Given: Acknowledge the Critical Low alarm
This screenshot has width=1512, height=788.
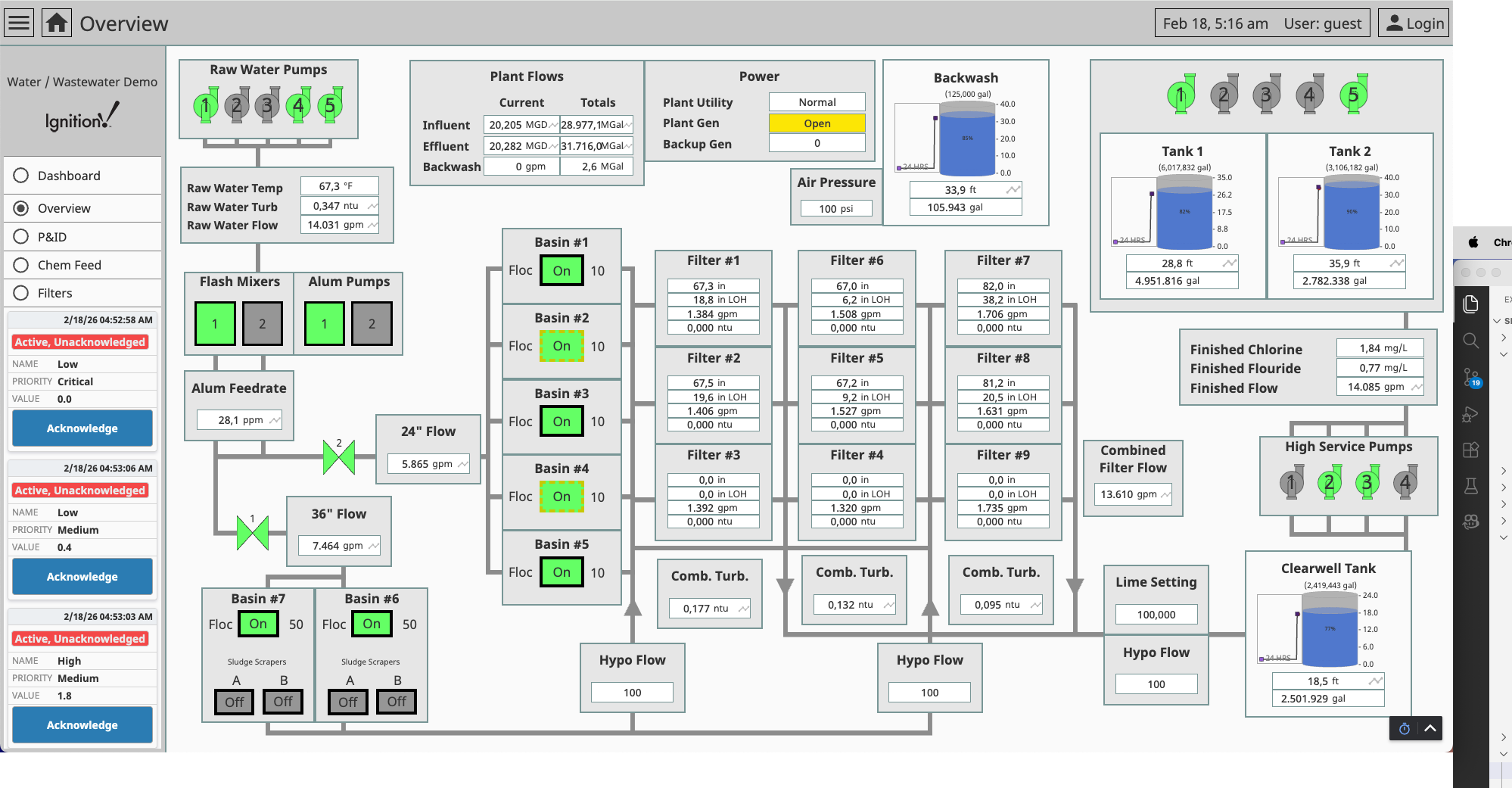Looking at the screenshot, I should pyautogui.click(x=82, y=428).
